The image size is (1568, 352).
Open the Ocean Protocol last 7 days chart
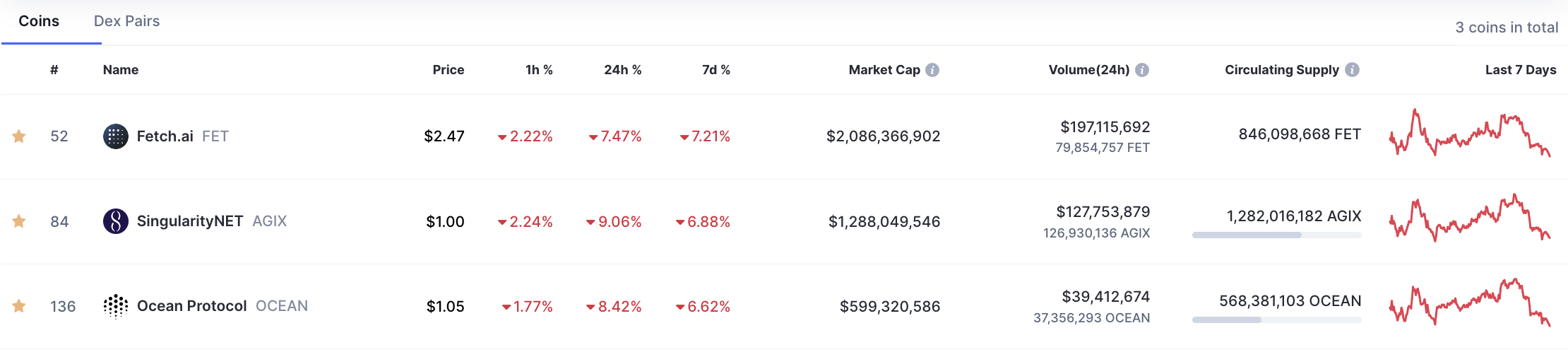1470,303
